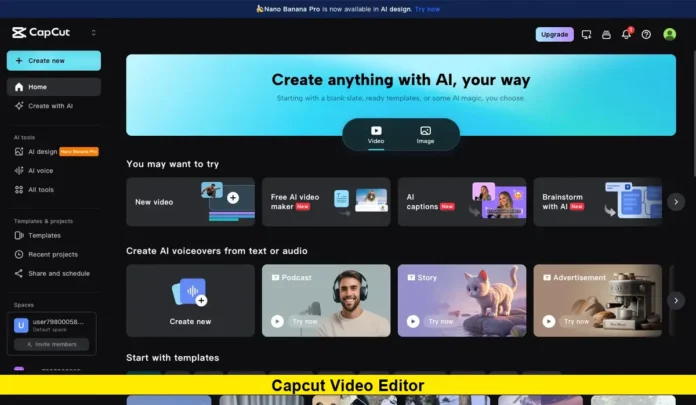Click Try now on Advertisement card

click(x=577, y=321)
